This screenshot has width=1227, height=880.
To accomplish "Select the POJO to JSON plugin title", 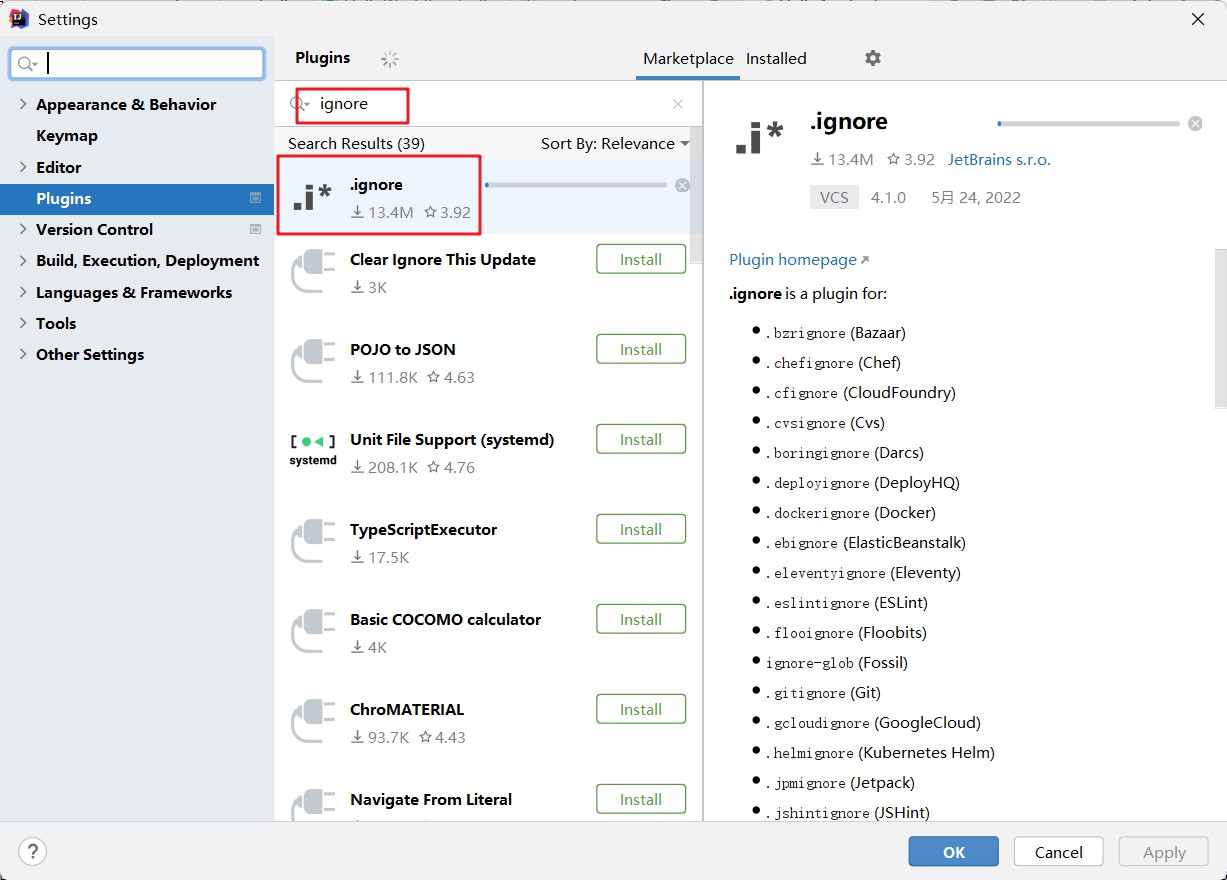I will pos(403,349).
